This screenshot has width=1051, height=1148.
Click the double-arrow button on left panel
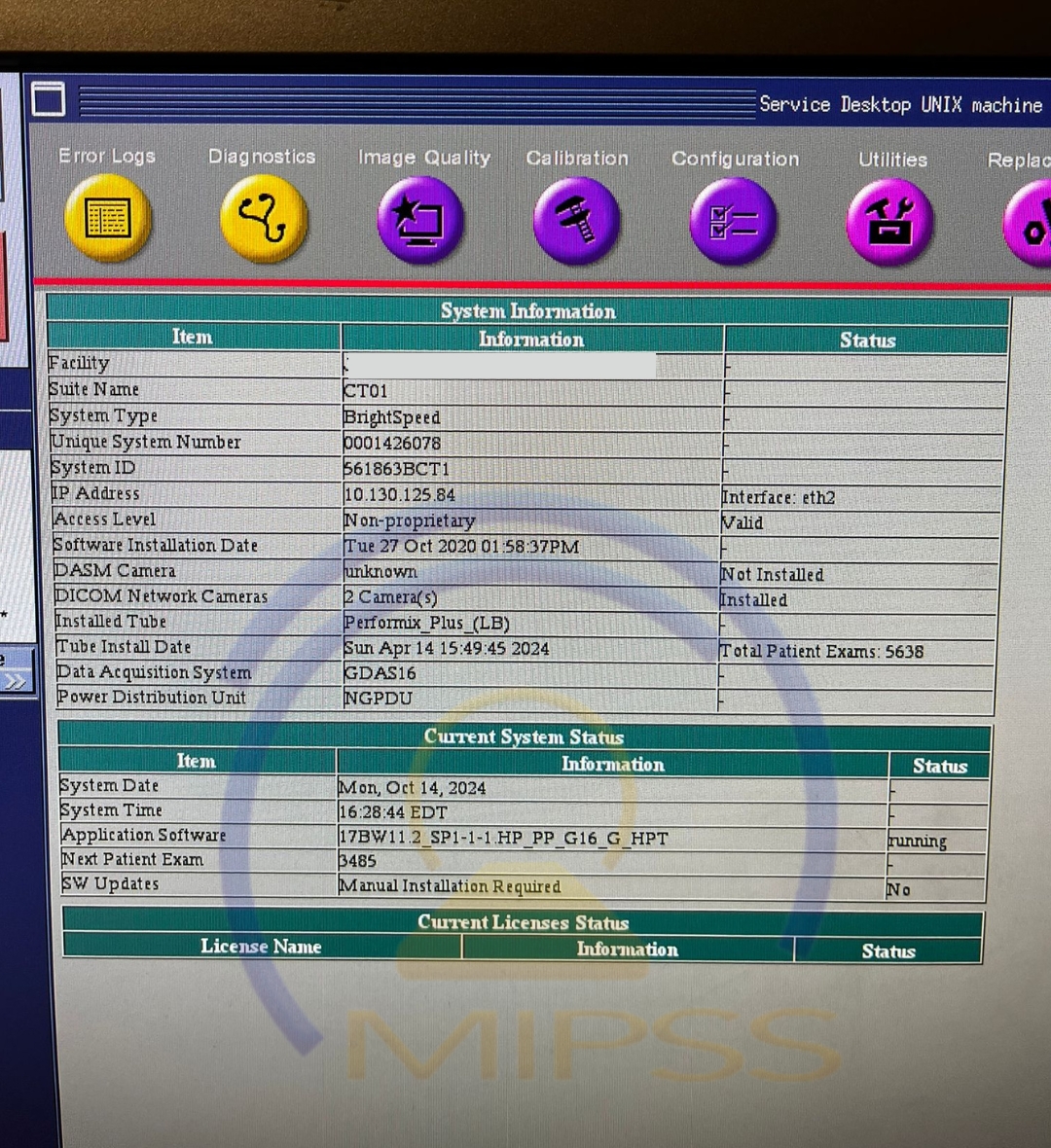[x=17, y=682]
